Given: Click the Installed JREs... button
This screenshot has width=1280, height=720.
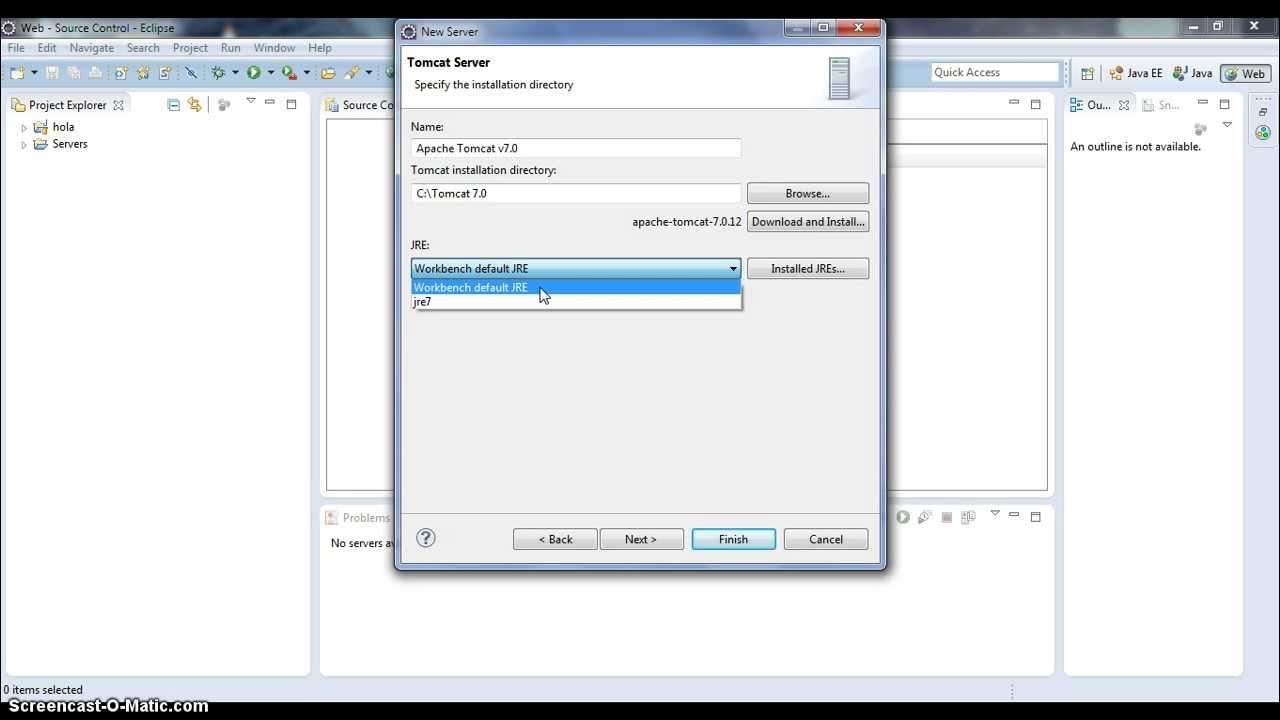Looking at the screenshot, I should (808, 268).
